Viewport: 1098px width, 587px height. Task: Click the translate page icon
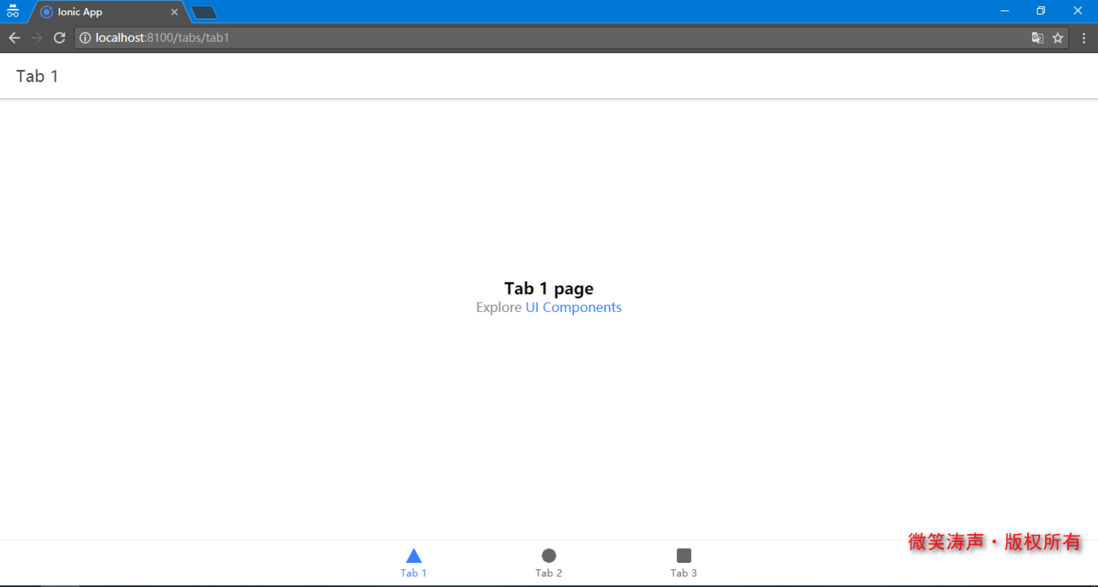[1037, 38]
